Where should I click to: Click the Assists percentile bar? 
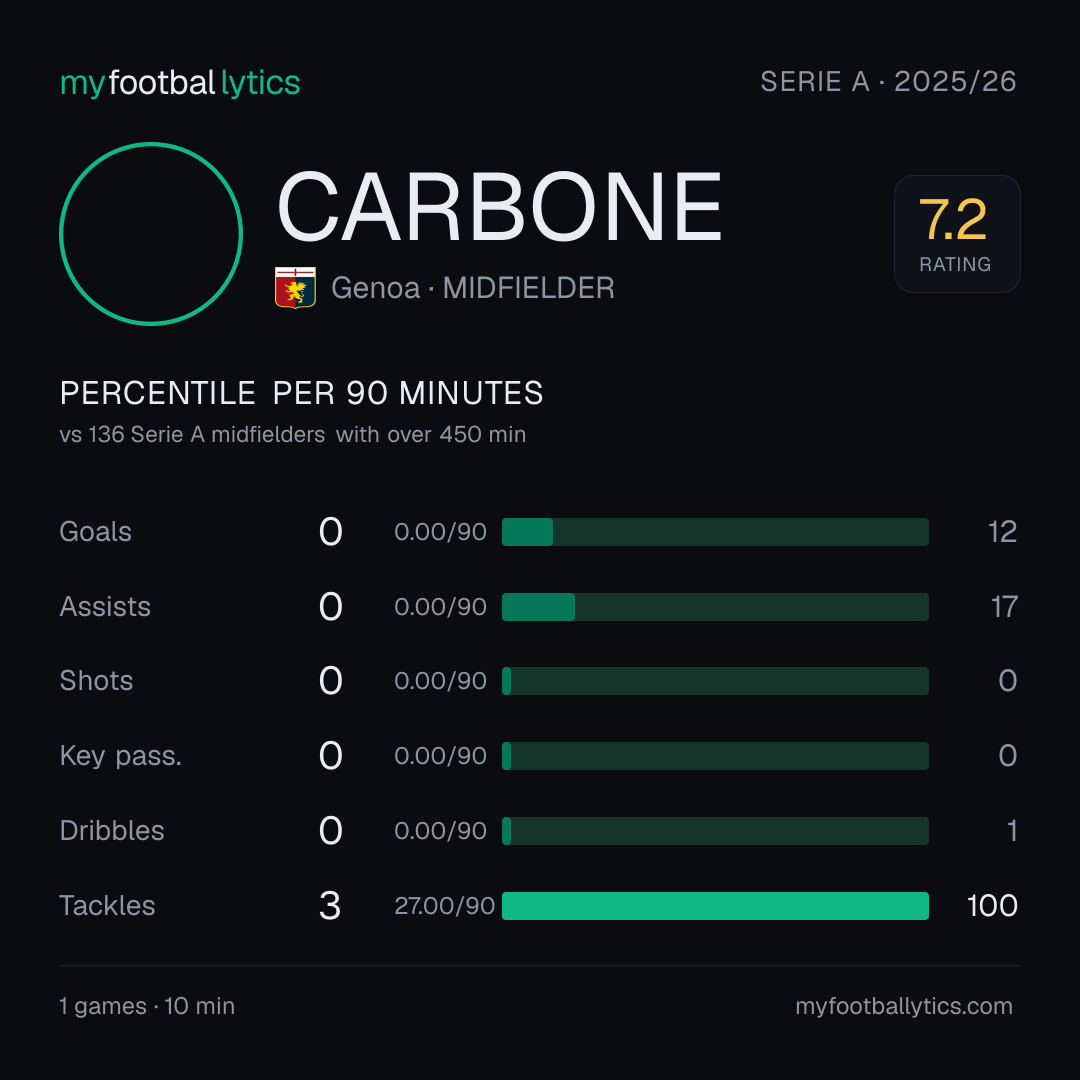pyautogui.click(x=715, y=606)
